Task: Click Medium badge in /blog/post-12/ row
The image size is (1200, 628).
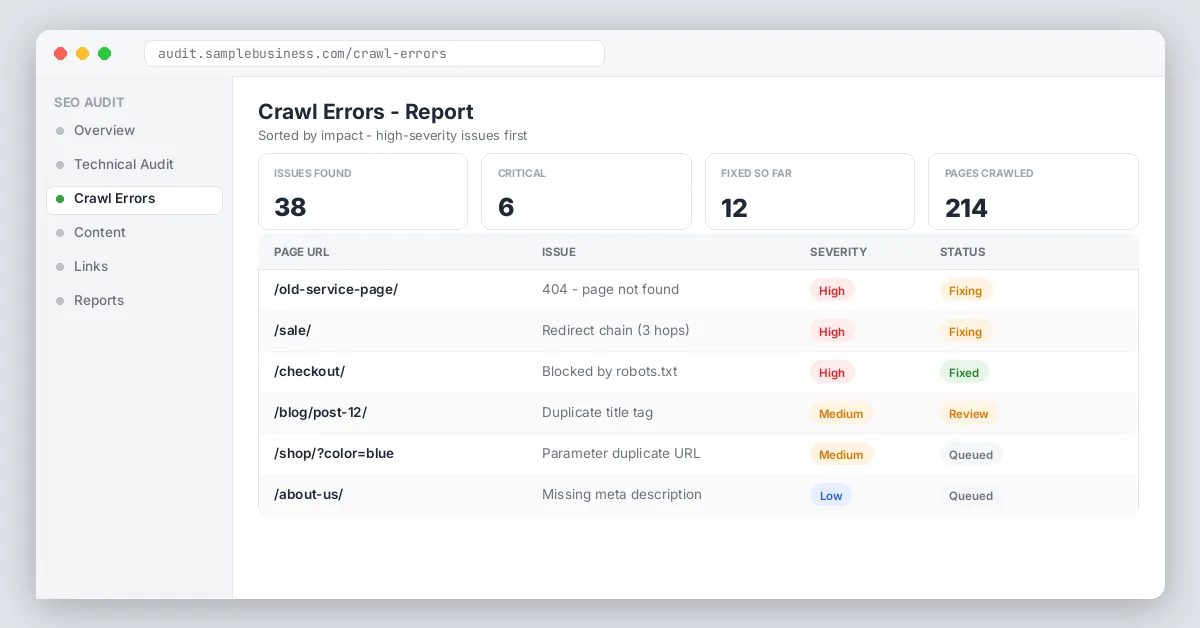Action: point(841,413)
